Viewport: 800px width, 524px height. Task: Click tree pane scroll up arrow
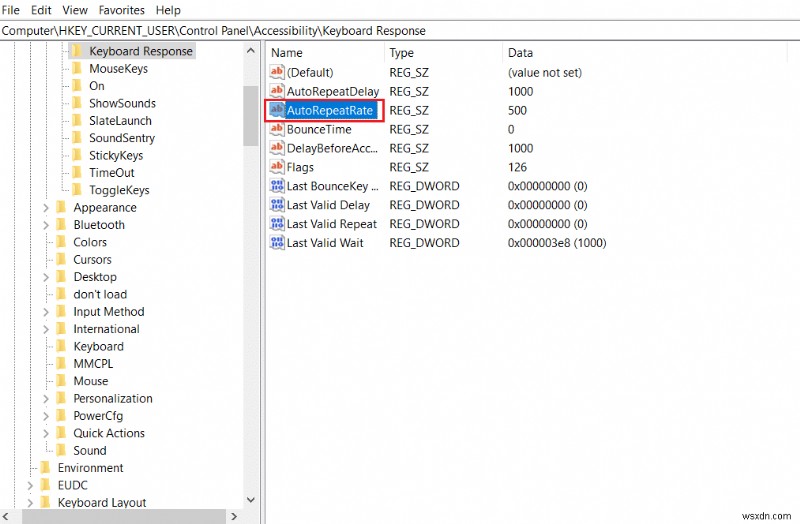[x=251, y=51]
